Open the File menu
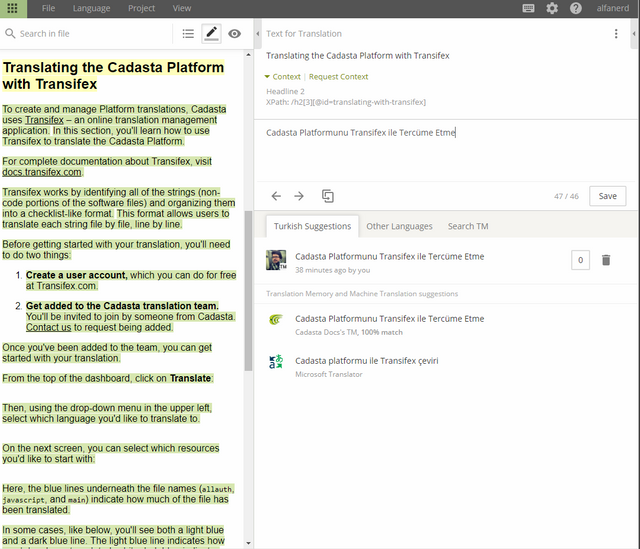The width and height of the screenshot is (640, 549). click(48, 8)
